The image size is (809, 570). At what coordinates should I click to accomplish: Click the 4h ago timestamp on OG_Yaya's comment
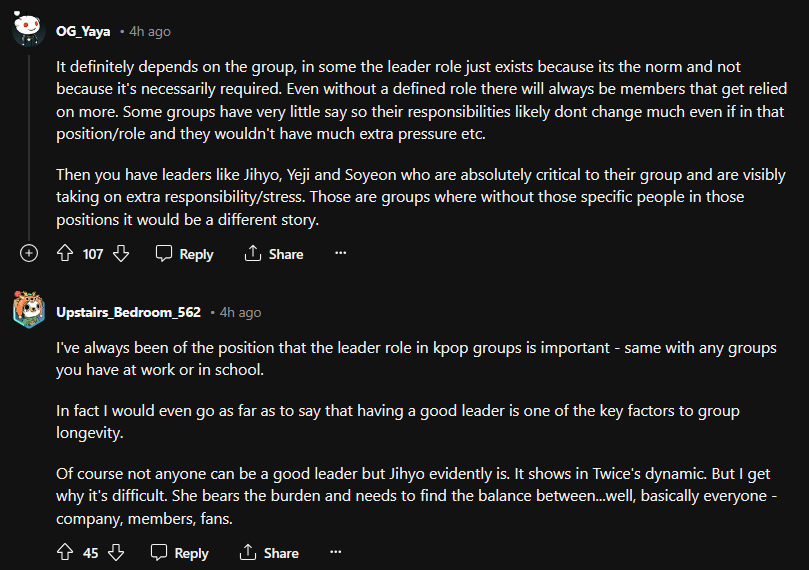(150, 31)
